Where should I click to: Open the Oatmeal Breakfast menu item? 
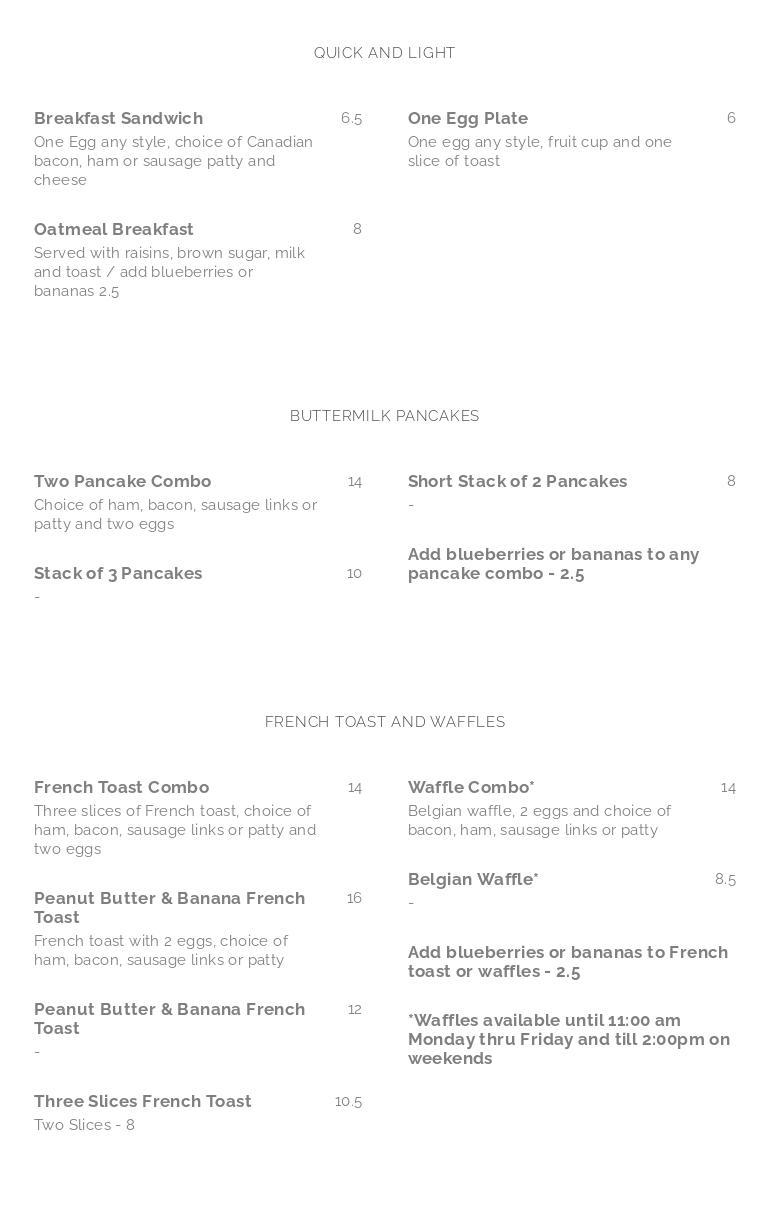pyautogui.click(x=113, y=229)
